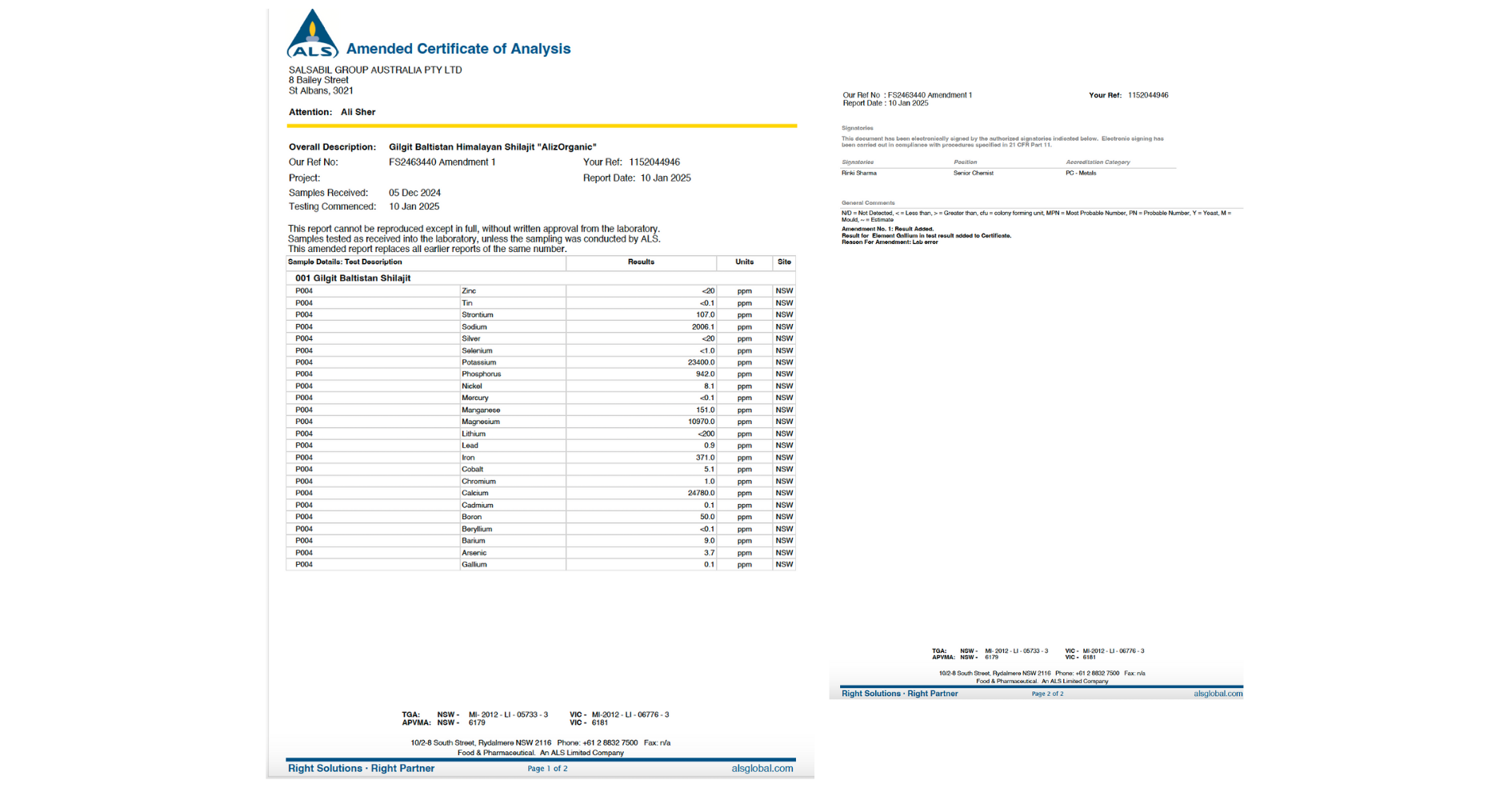
Task: Click the yellow divider line under Attention
Action: tap(542, 126)
